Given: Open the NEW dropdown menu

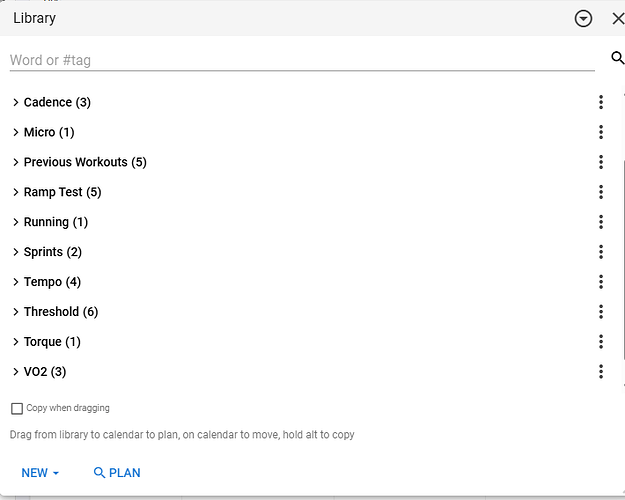Looking at the screenshot, I should (40, 473).
